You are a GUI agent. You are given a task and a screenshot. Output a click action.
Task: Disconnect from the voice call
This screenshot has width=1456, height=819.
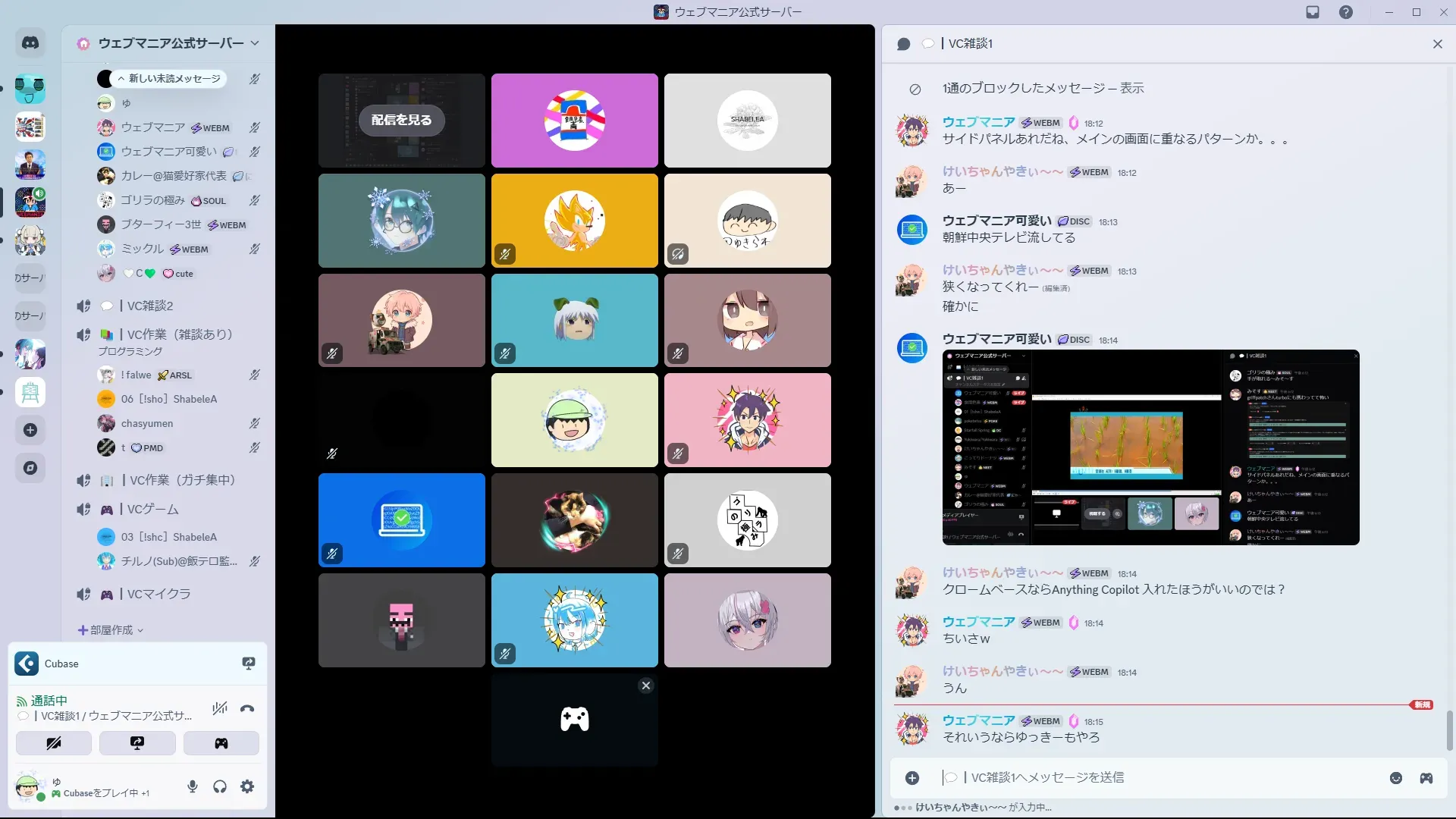(247, 709)
